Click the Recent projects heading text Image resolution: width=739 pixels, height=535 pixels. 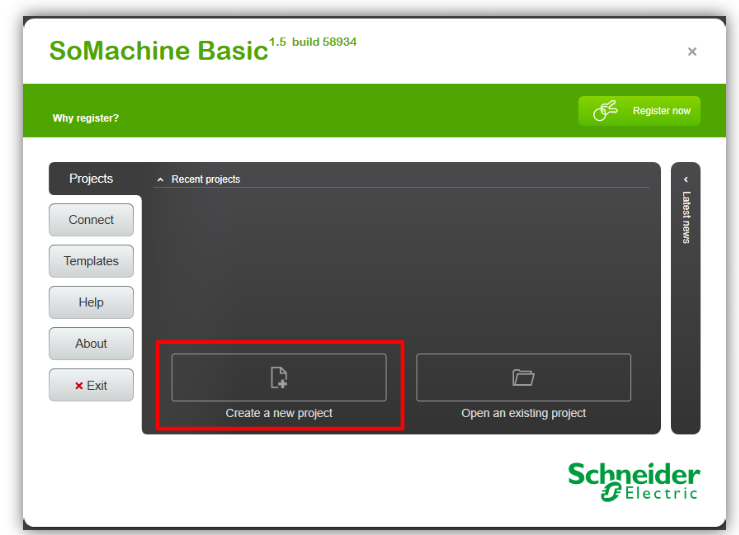tap(205, 180)
